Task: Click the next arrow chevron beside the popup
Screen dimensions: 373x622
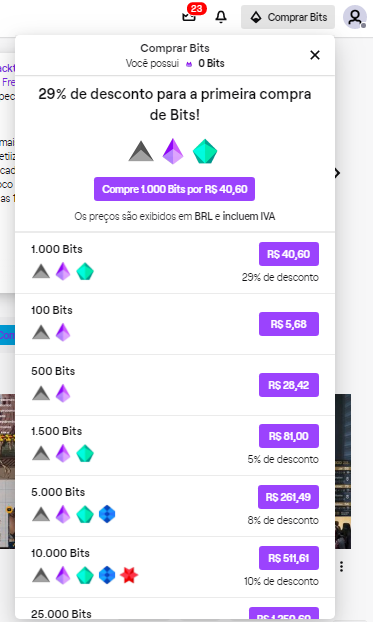Action: click(337, 173)
